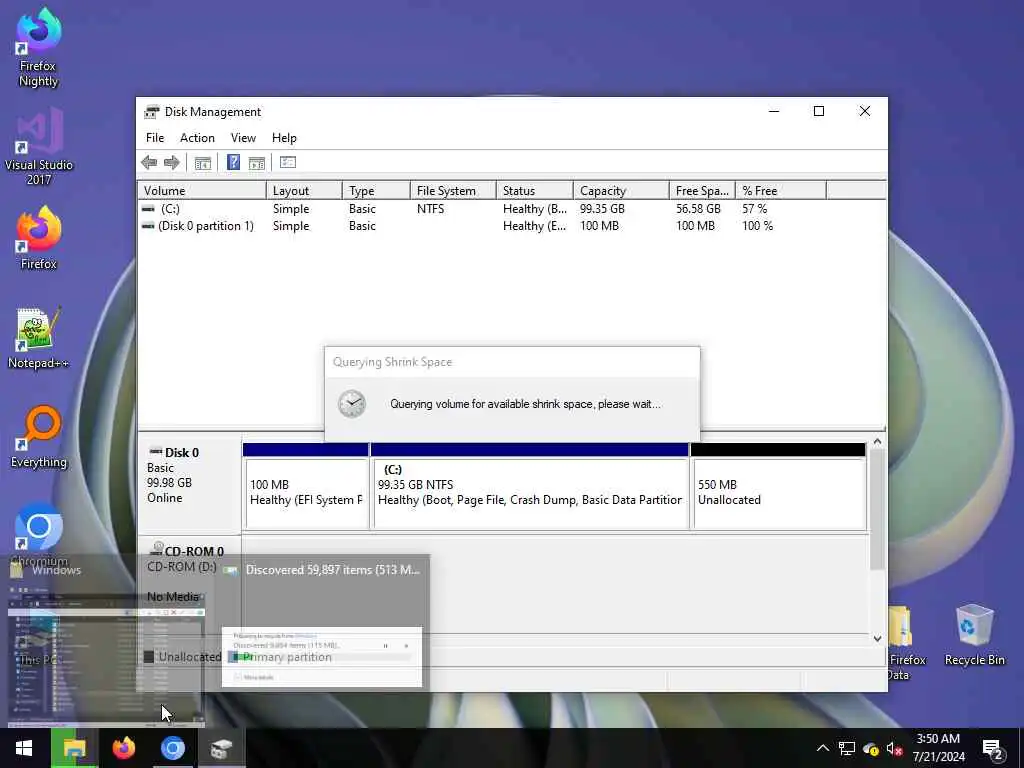The image size is (1024, 768).
Task: Click the taskbar clock showing 3:50 AM
Action: [938, 748]
